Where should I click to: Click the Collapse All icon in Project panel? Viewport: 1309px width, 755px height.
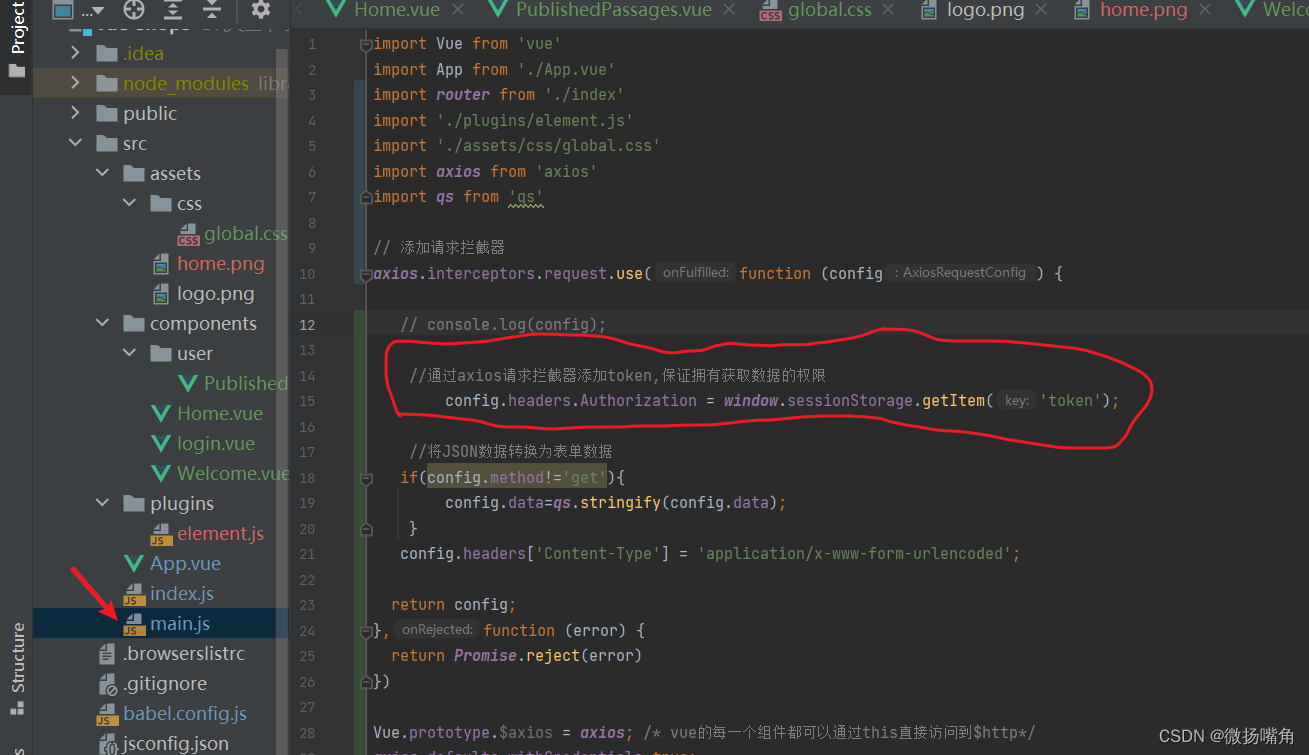click(212, 10)
